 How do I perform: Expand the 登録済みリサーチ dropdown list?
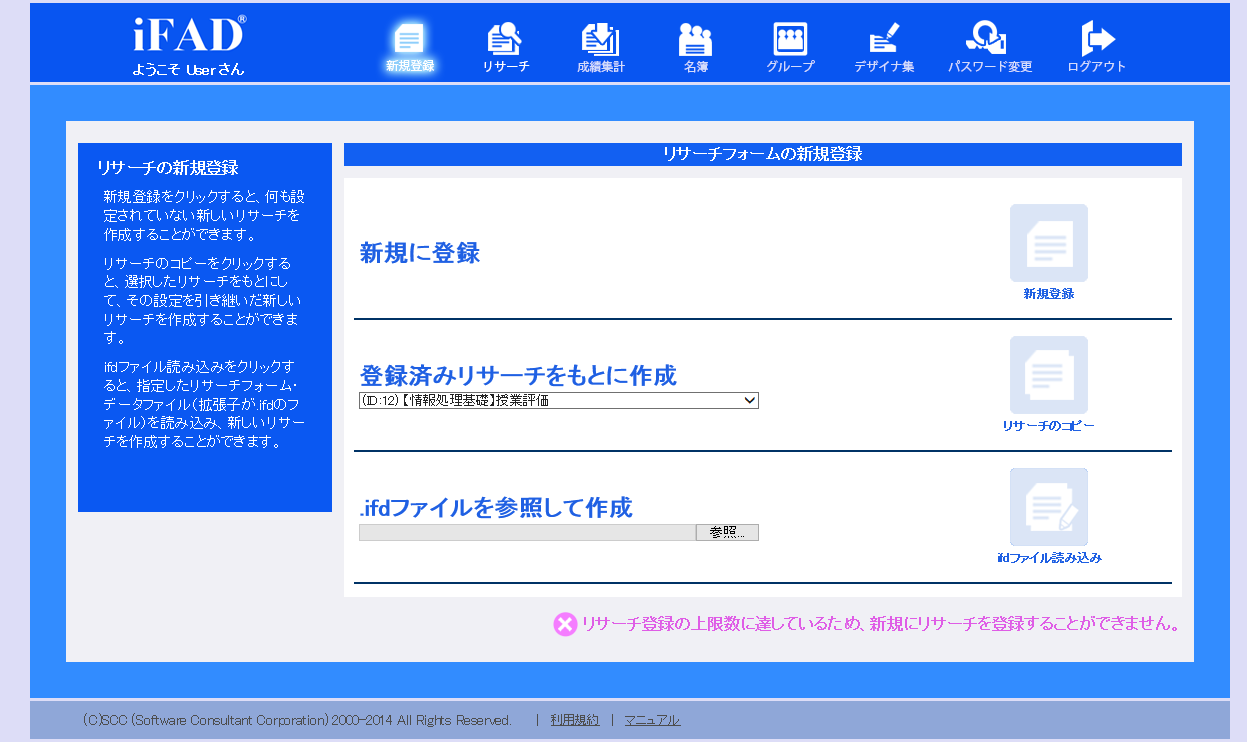[x=559, y=401]
